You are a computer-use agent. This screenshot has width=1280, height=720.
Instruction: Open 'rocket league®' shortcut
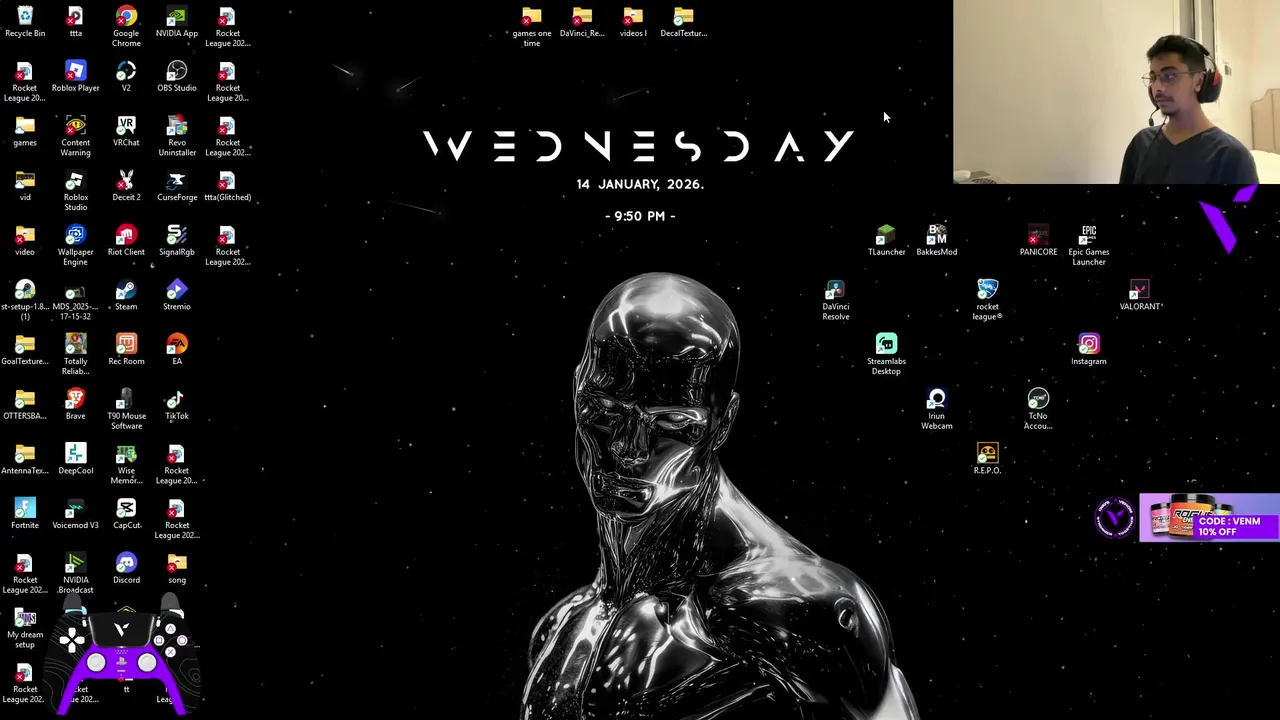(988, 301)
